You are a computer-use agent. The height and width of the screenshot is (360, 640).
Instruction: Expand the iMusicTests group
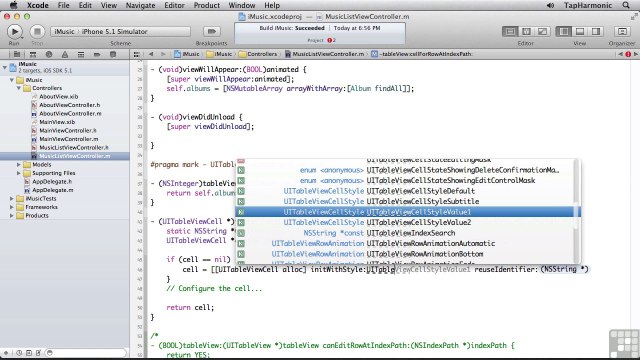tap(12, 198)
